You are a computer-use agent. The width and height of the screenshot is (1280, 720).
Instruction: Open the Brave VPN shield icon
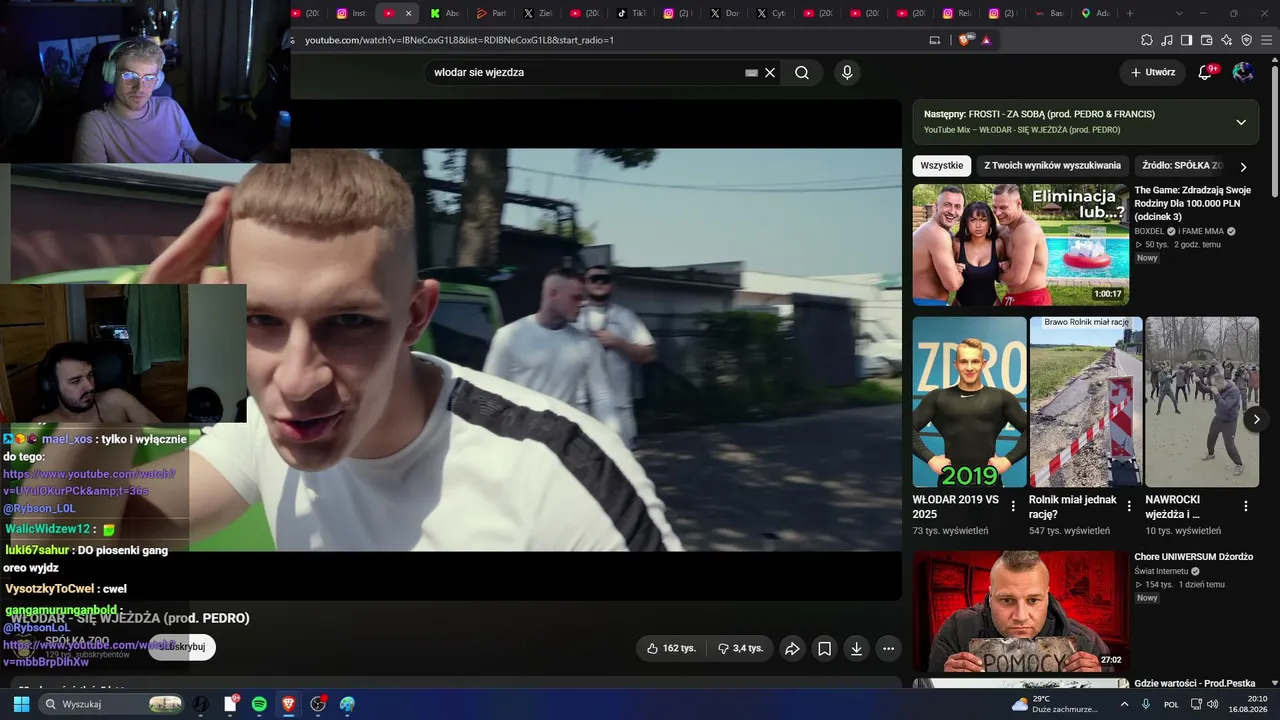[x=1247, y=40]
